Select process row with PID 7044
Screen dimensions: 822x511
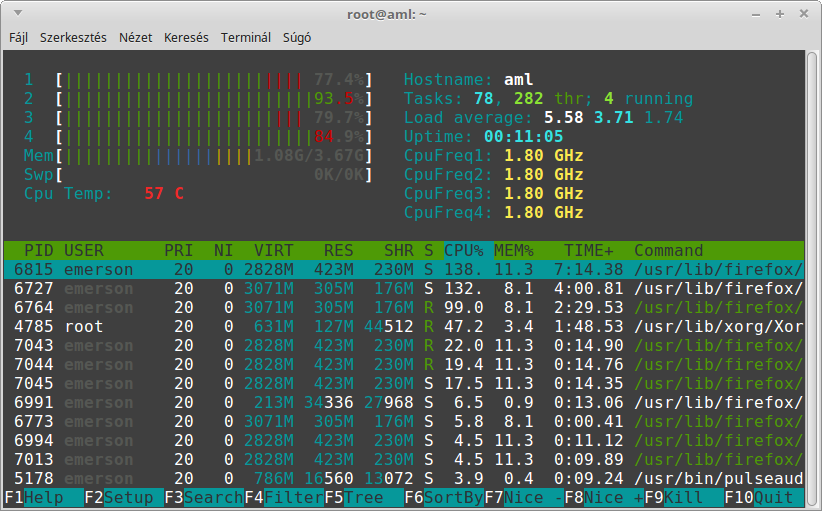pyautogui.click(x=404, y=364)
